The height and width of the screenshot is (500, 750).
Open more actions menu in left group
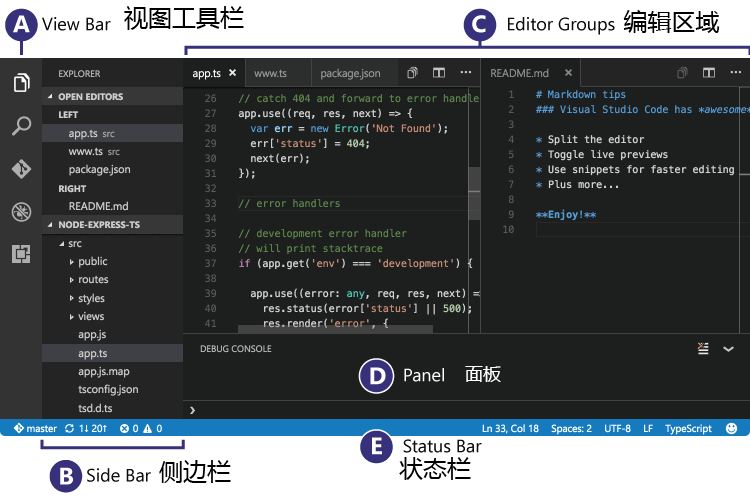click(465, 73)
